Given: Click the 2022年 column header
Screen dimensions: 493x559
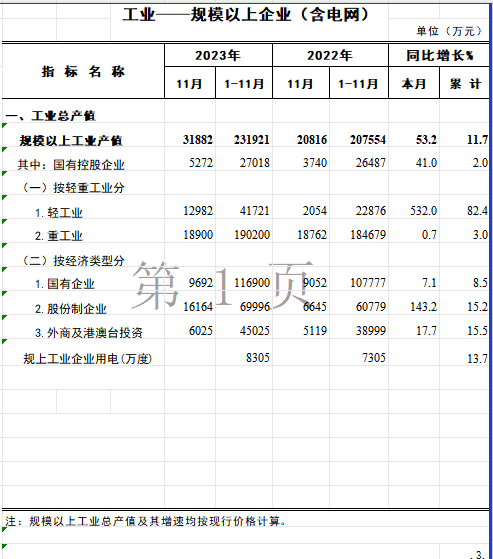Looking at the screenshot, I should click(x=330, y=55).
